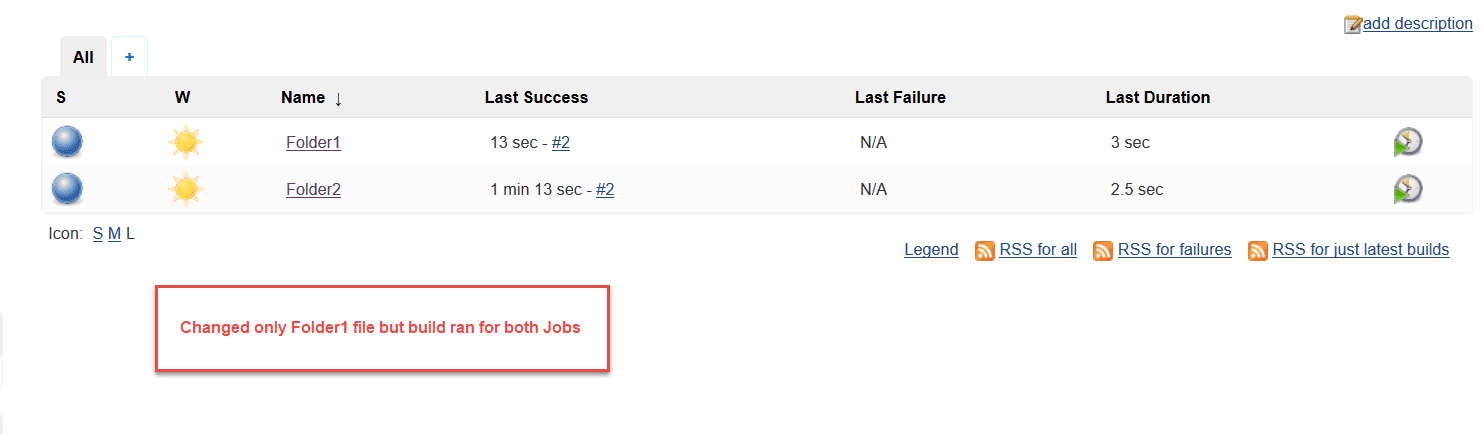1484x434 pixels.
Task: Click Folder1 blue status ball icon
Action: click(67, 142)
